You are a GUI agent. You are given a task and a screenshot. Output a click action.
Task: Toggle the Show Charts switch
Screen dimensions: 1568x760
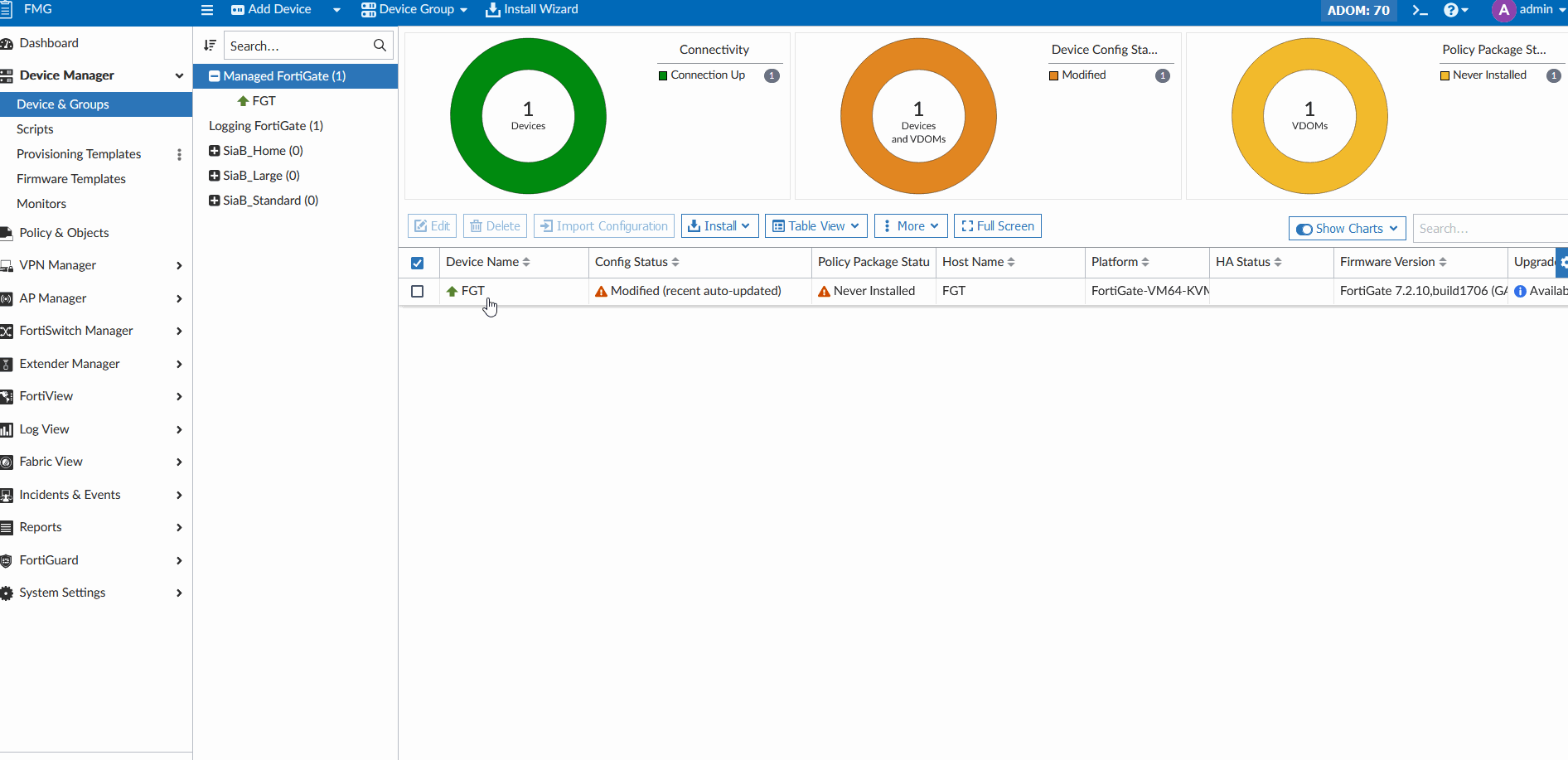point(1304,229)
